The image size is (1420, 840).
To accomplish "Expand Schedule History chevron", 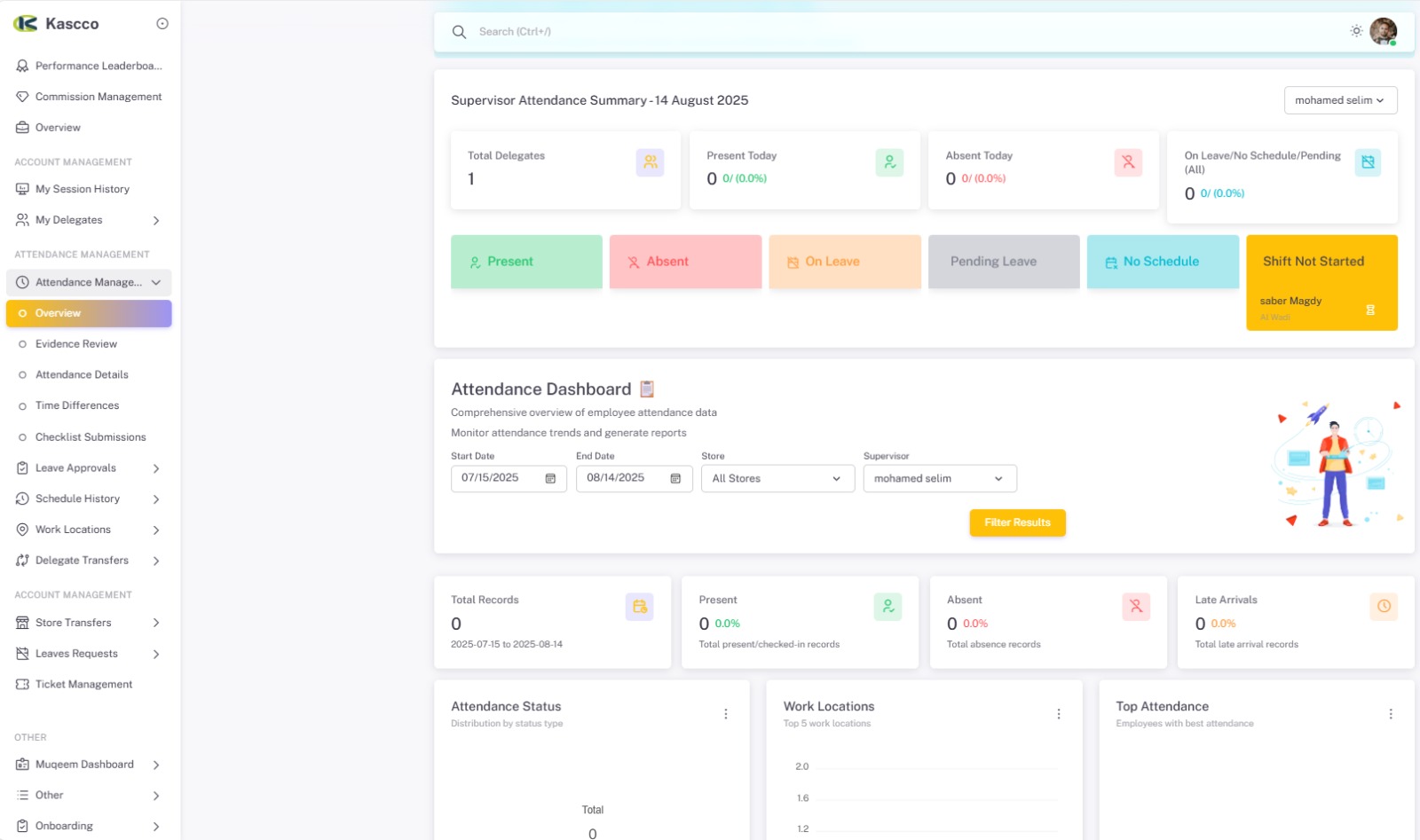I will point(156,499).
